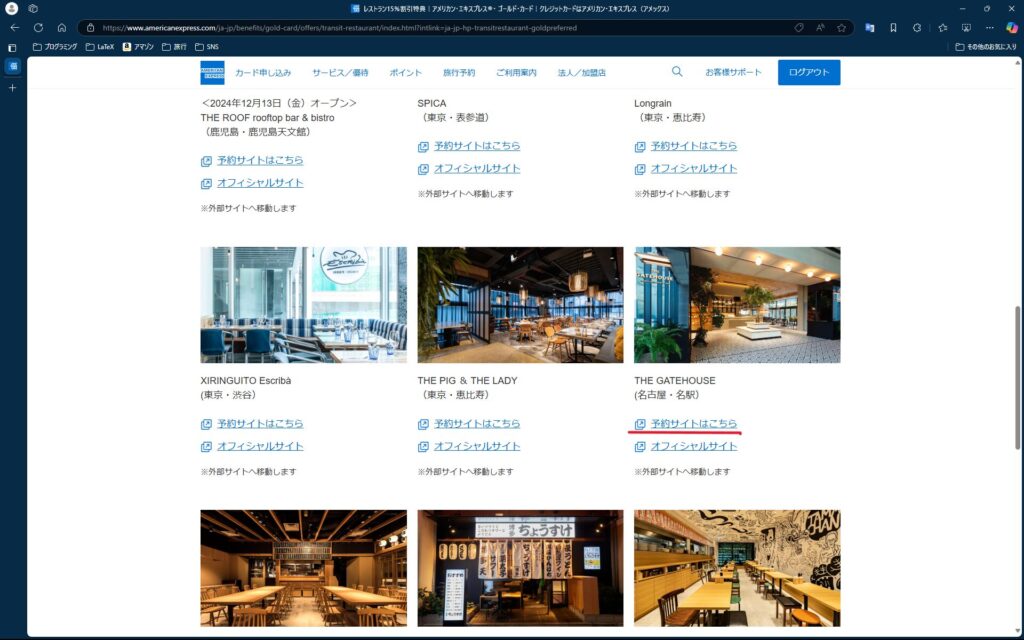Select the Longrain name text
Viewport: 1024px width, 640px height.
[652, 103]
